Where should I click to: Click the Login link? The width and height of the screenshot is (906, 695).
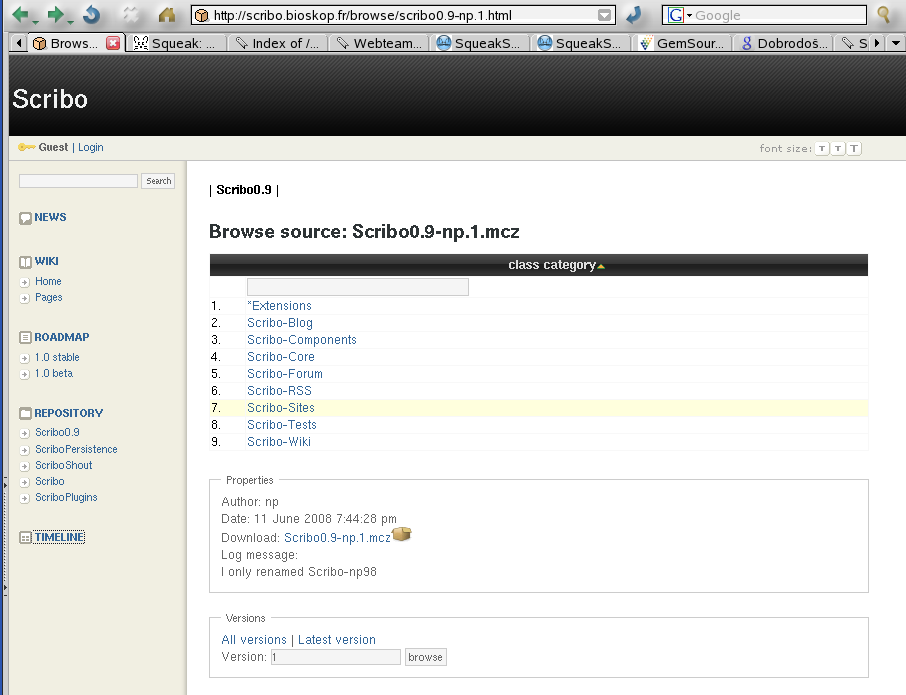coord(91,147)
